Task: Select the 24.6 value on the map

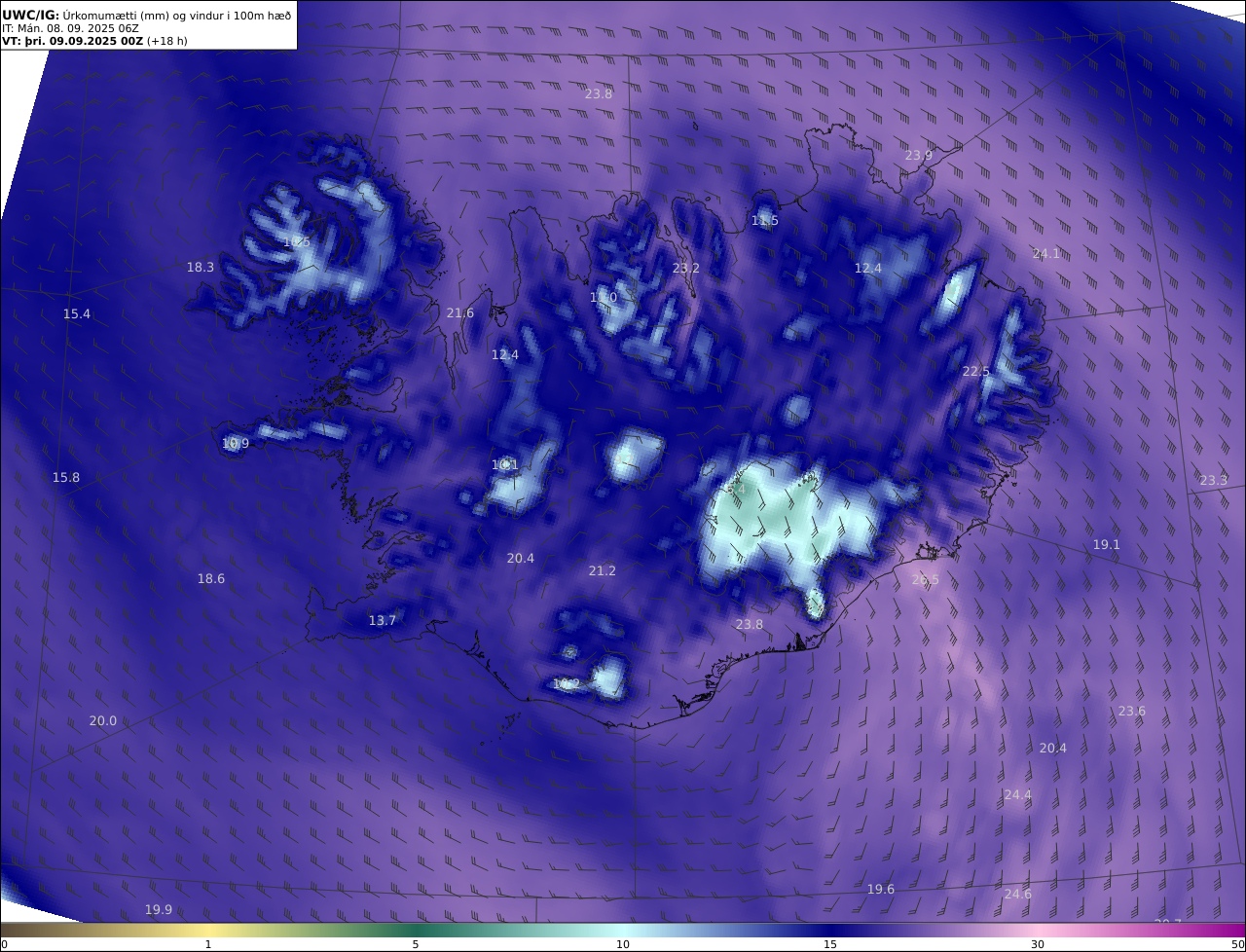Action: pos(1018,895)
